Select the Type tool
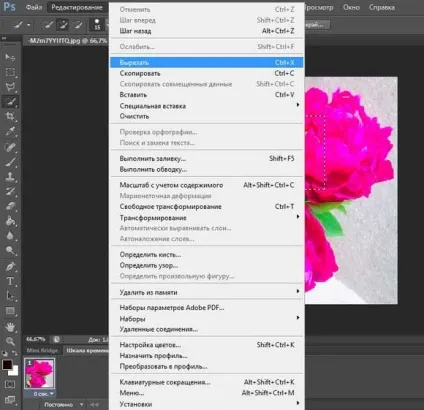Viewport: 424px width, 410px height. [x=10, y=281]
